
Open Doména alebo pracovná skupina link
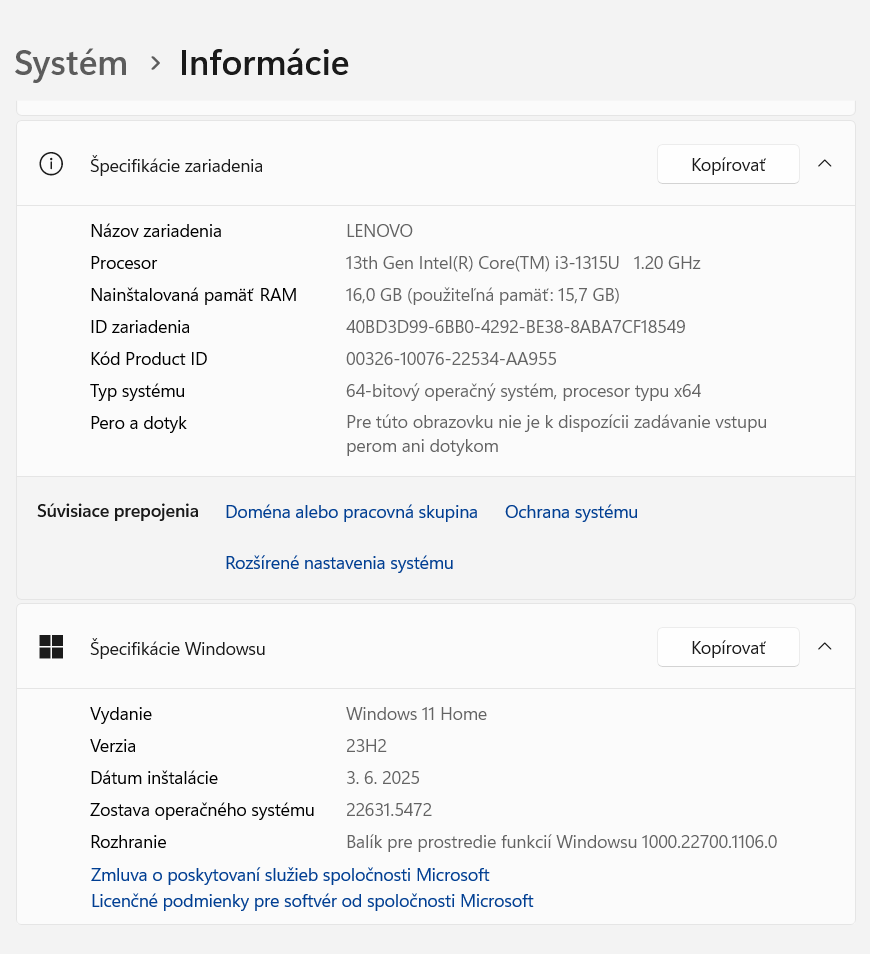click(x=351, y=512)
